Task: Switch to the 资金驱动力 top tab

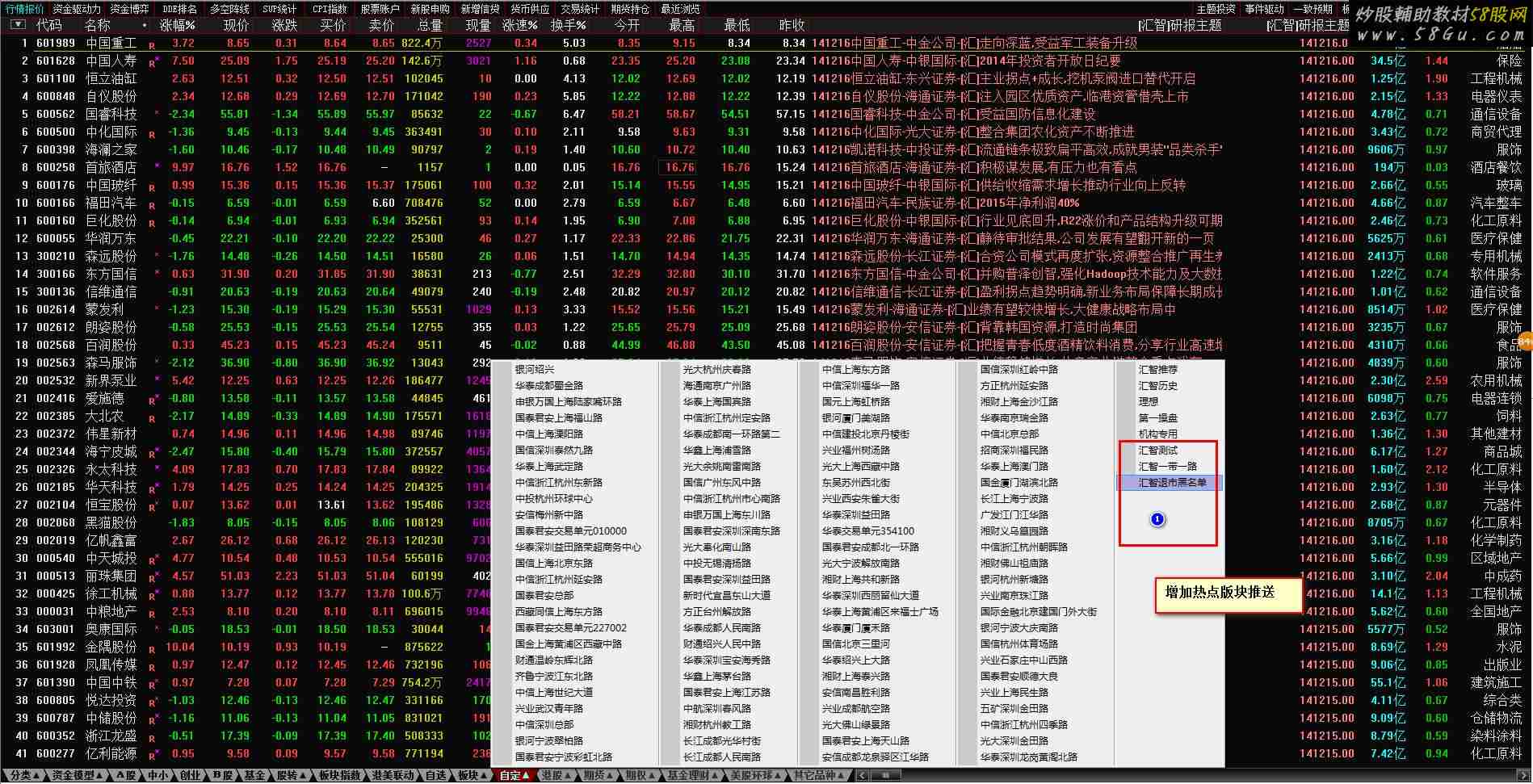Action: coord(77,9)
